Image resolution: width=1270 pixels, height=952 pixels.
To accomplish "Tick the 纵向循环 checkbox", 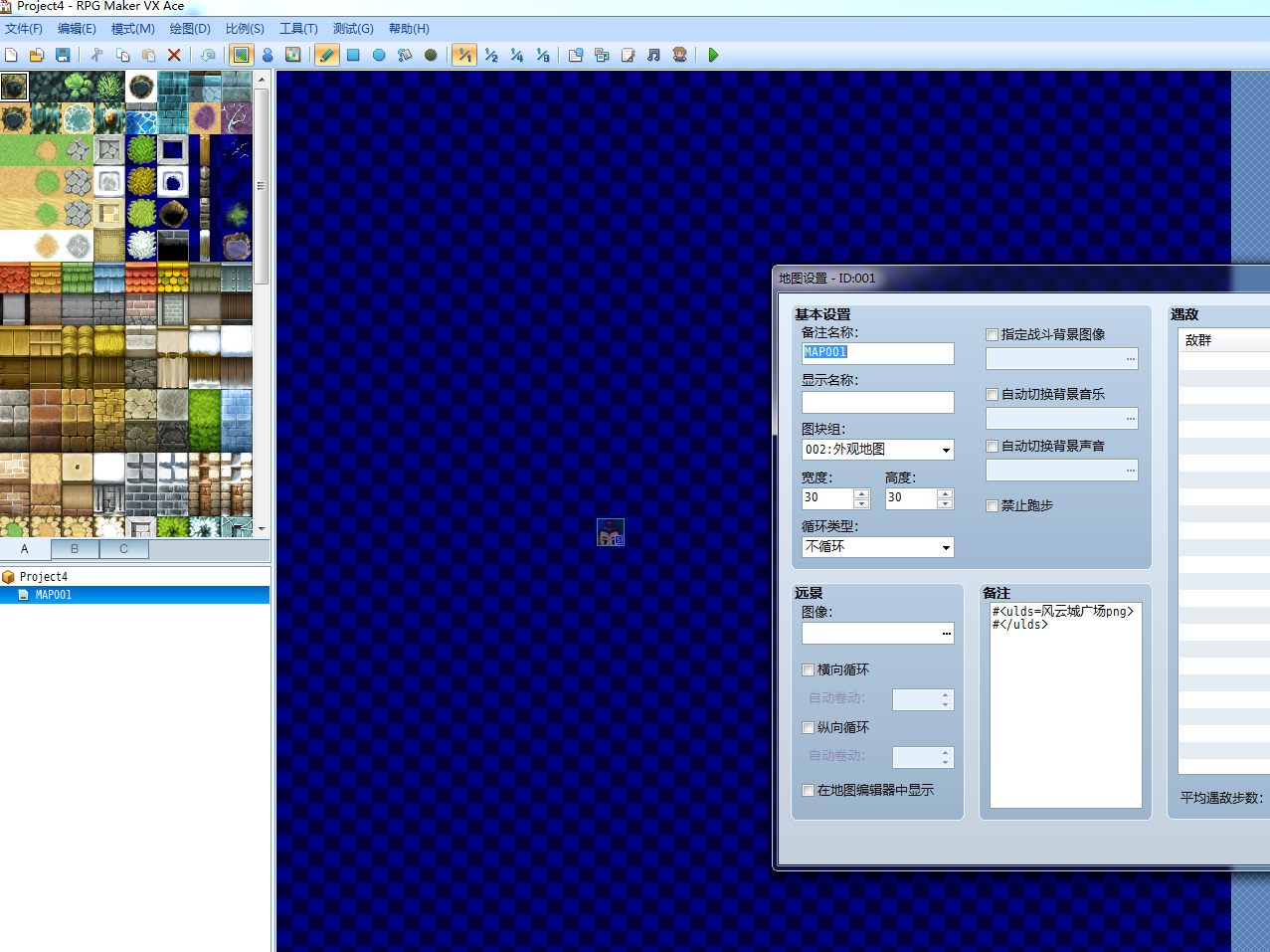I will (x=808, y=728).
